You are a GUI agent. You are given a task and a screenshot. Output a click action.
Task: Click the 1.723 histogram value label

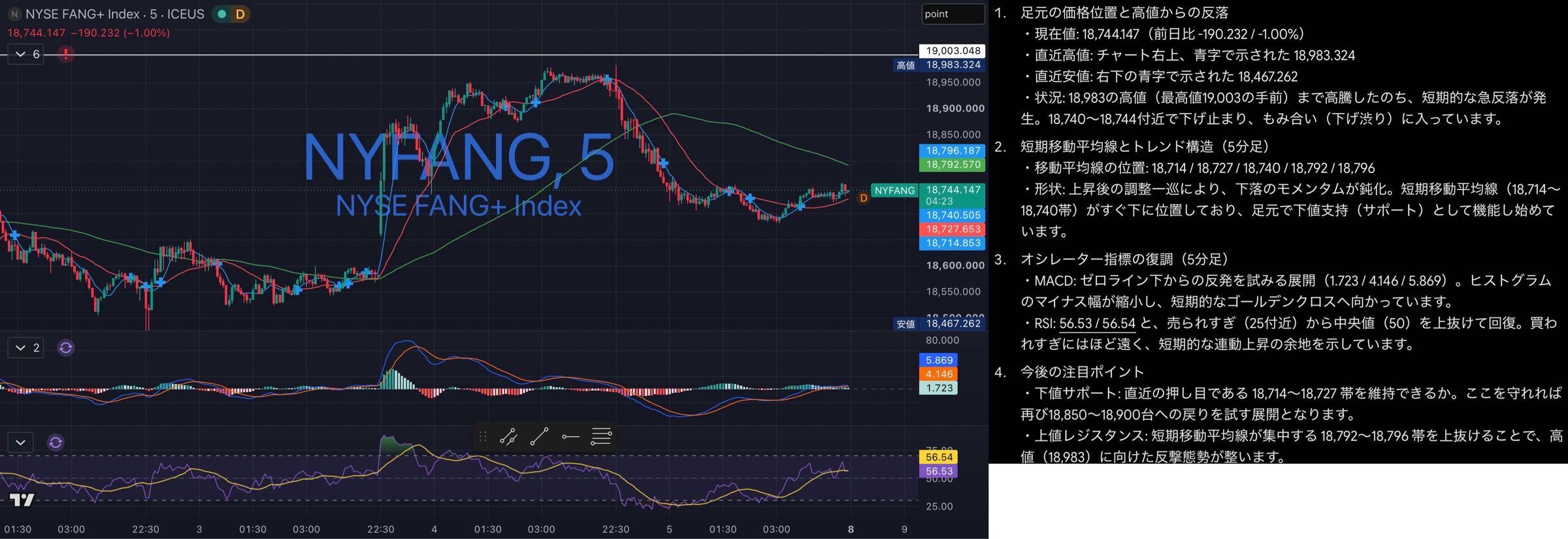click(x=939, y=388)
